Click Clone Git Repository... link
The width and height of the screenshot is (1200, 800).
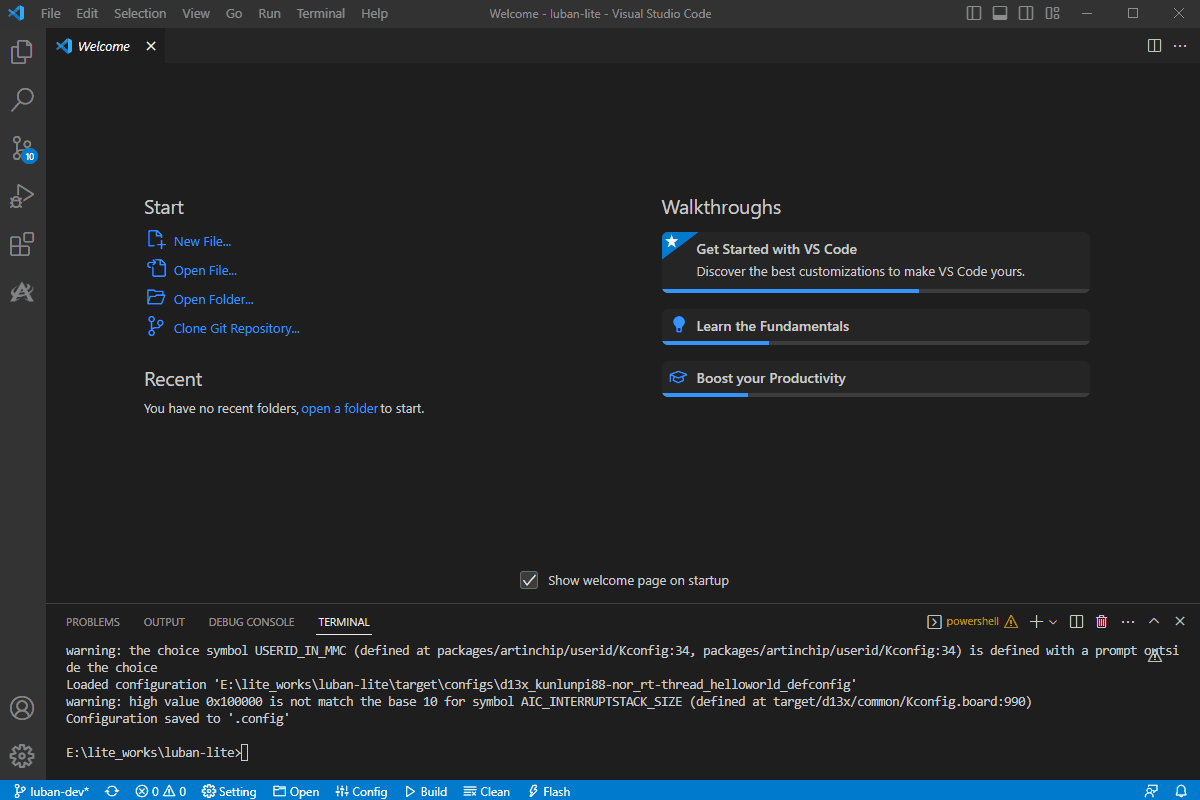[237, 328]
